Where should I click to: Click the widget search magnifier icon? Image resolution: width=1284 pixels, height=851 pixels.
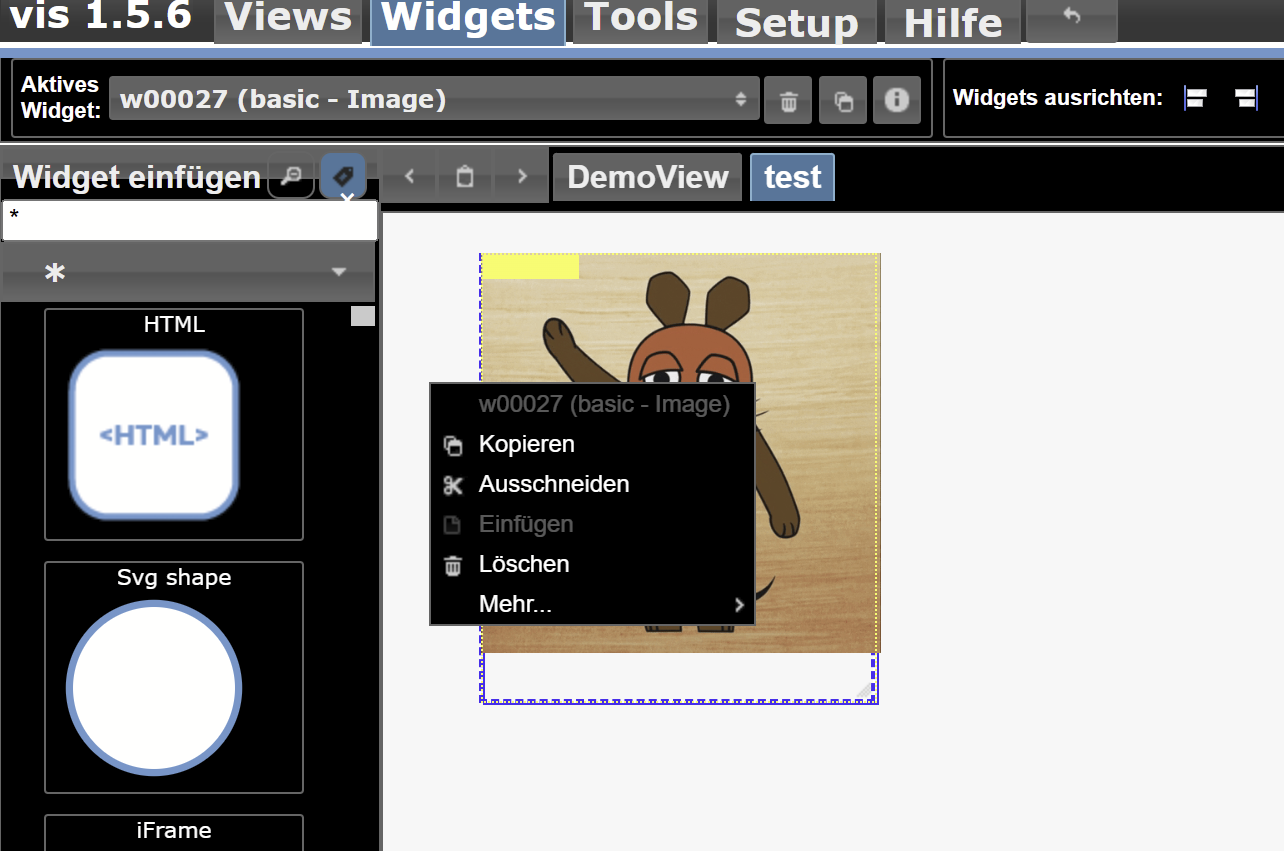[x=291, y=177]
